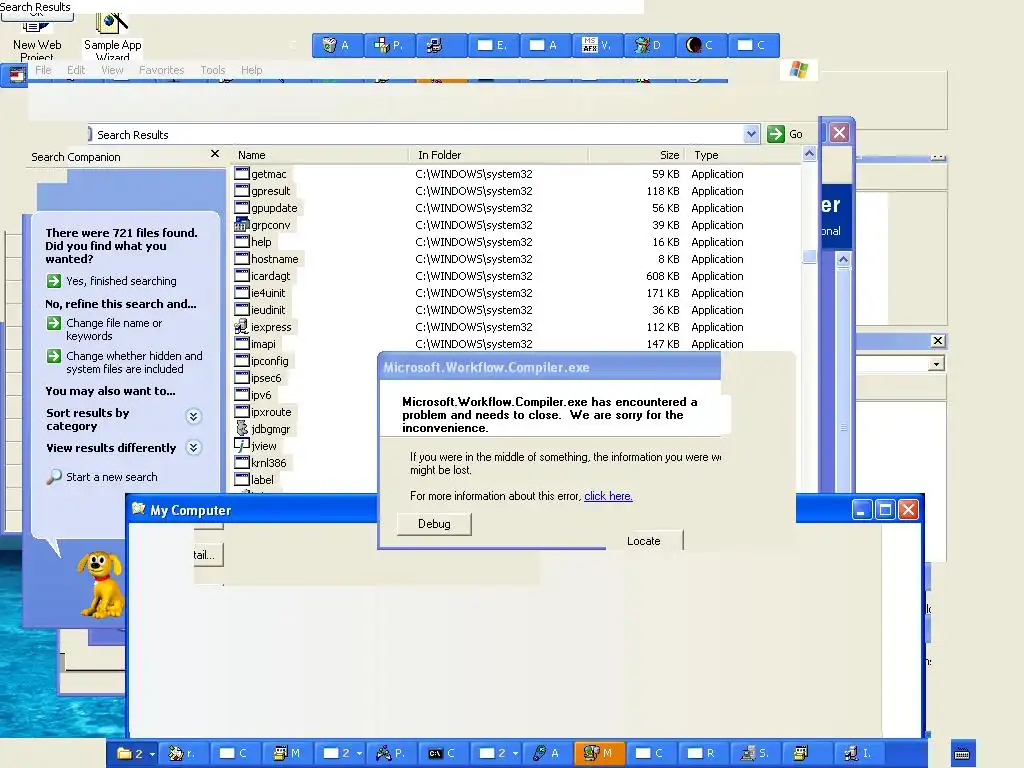The width and height of the screenshot is (1024, 768).
Task: Open the folder group '2' in bottom taskbar
Action: pyautogui.click(x=135, y=753)
